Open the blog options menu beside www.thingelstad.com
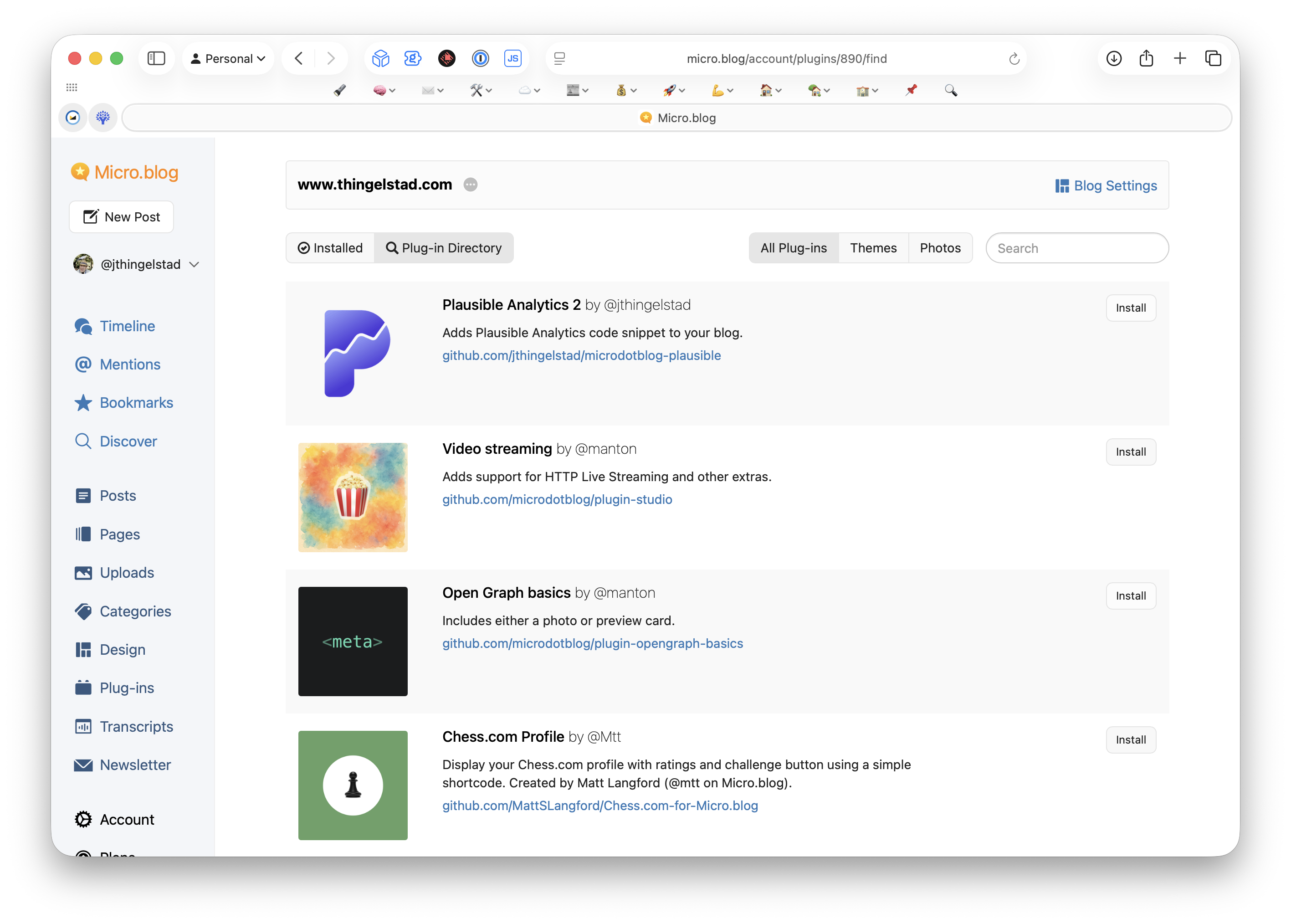 point(470,185)
